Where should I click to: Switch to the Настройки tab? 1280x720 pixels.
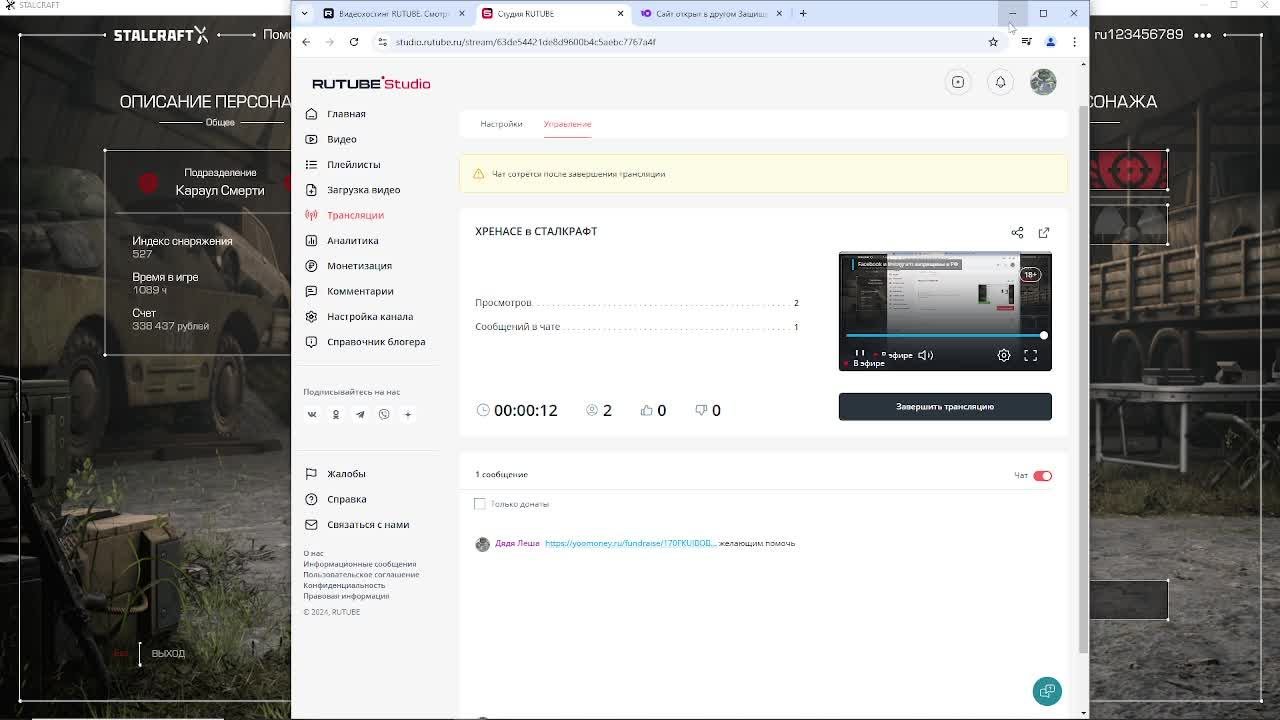coord(501,124)
